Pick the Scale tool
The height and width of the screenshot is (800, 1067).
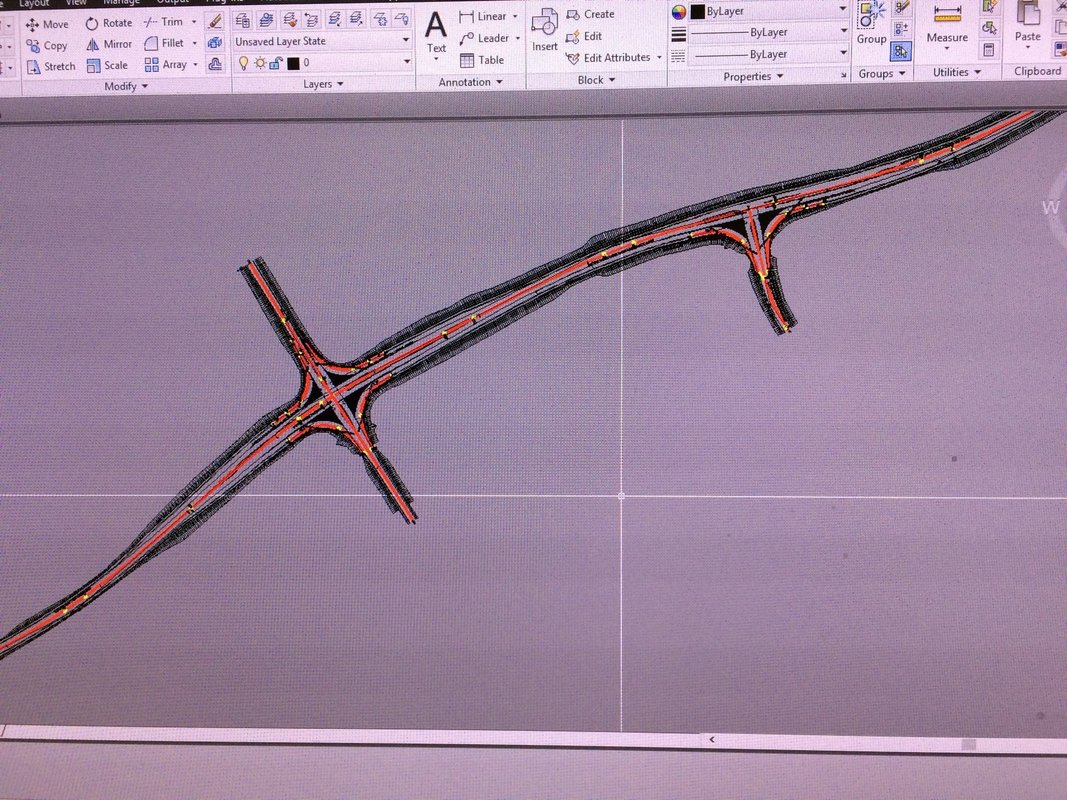[x=107, y=65]
